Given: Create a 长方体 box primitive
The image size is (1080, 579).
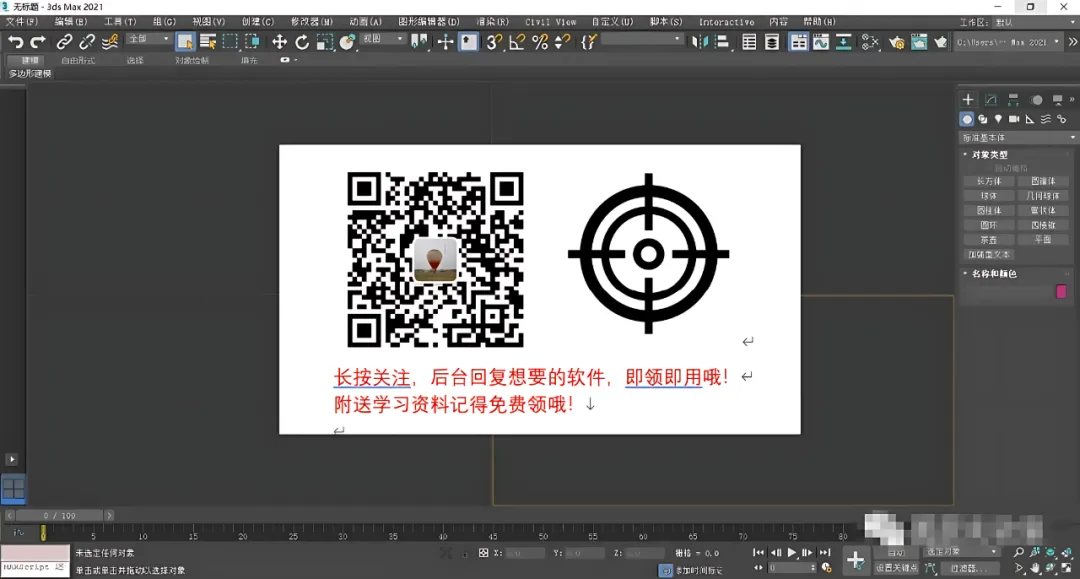Looking at the screenshot, I should [988, 181].
